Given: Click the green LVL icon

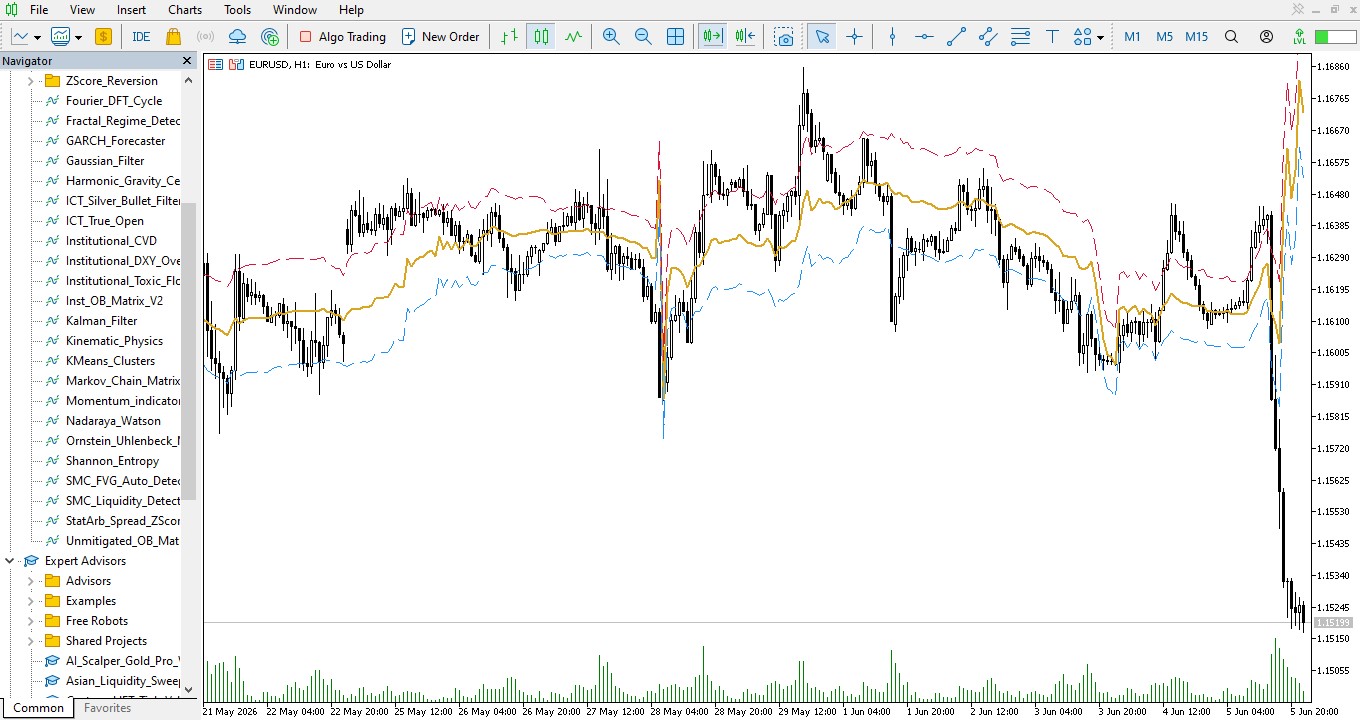Looking at the screenshot, I should coord(1298,37).
